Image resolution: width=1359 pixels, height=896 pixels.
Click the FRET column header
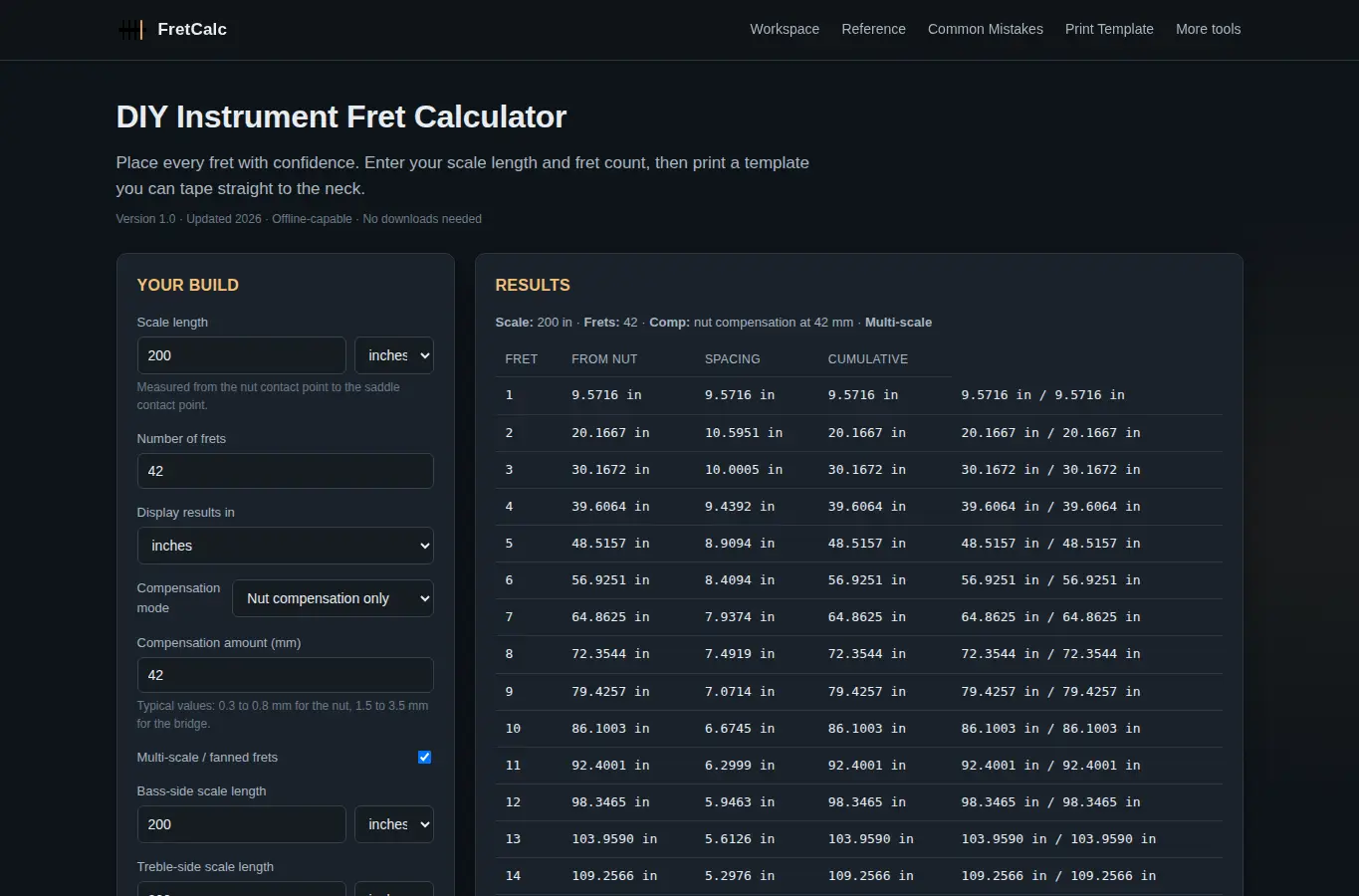tap(521, 359)
